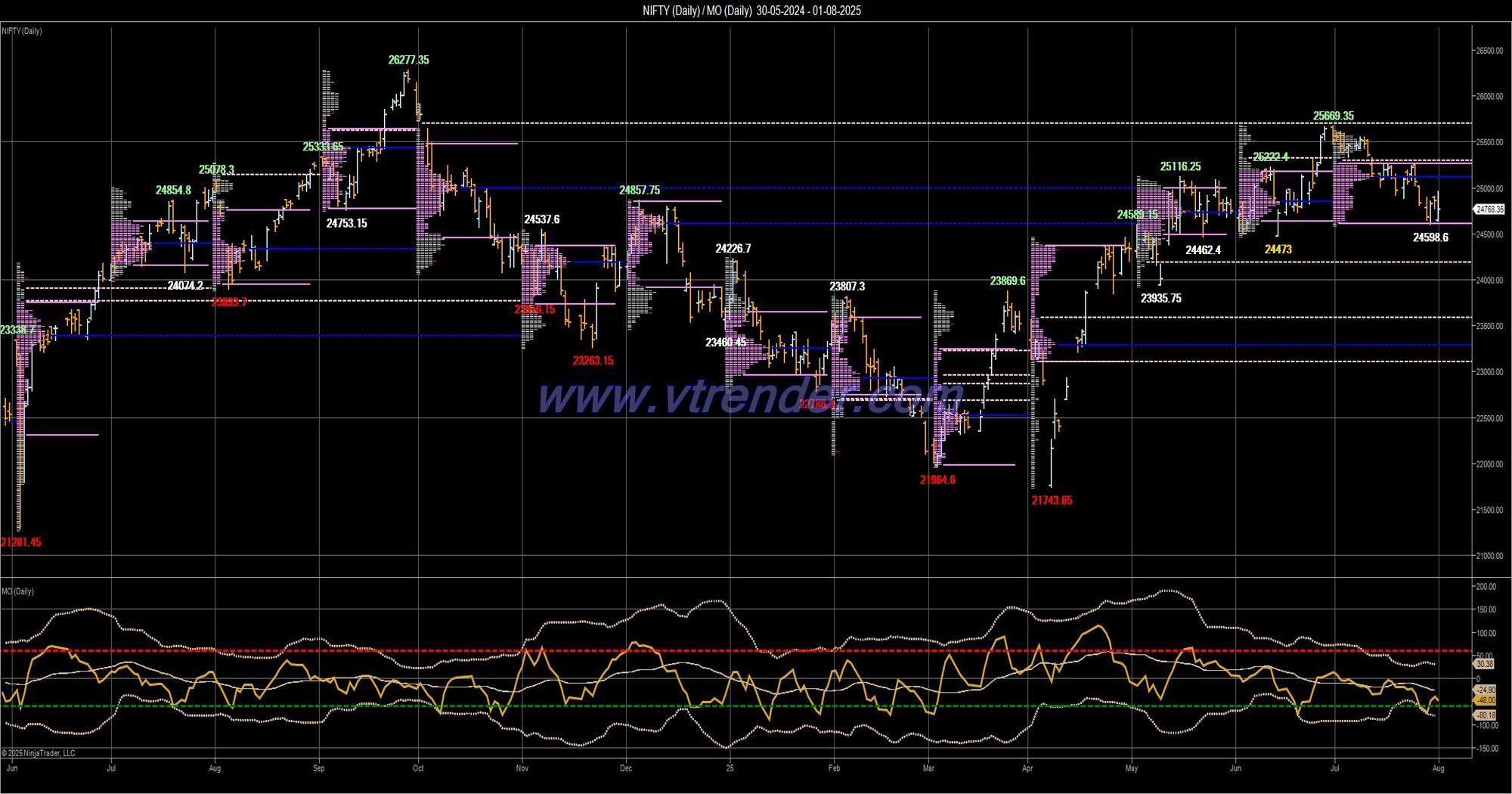The width and height of the screenshot is (1512, 794).
Task: Select the Nov time axis label
Action: 522,768
